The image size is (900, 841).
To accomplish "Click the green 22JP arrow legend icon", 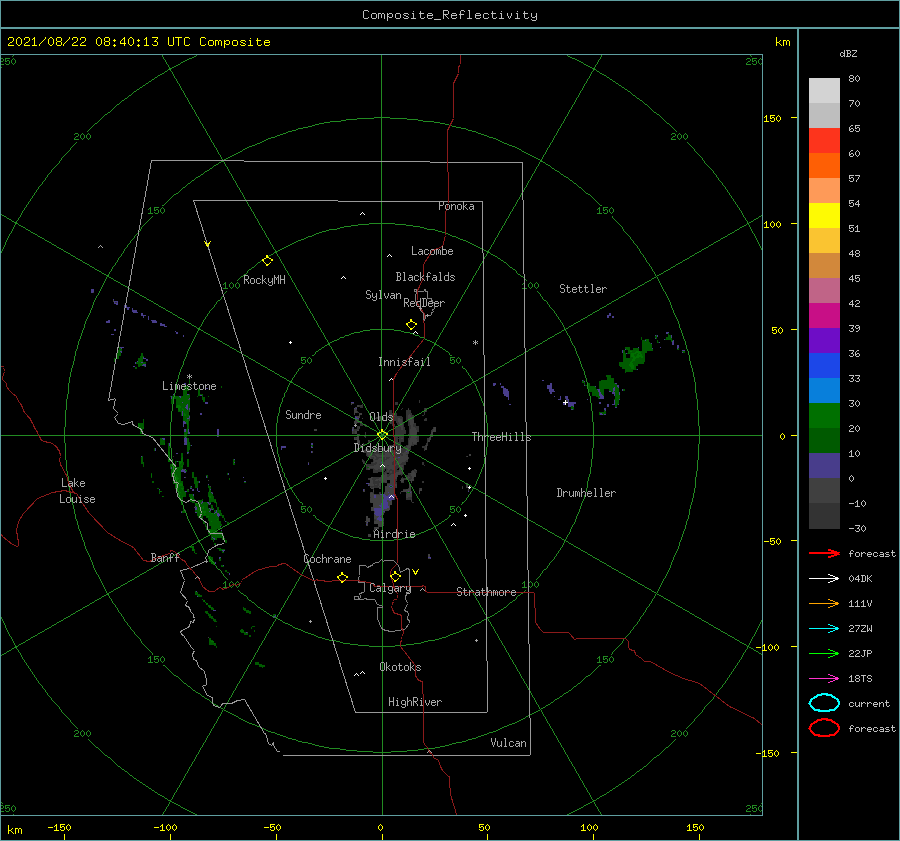I will click(824, 653).
